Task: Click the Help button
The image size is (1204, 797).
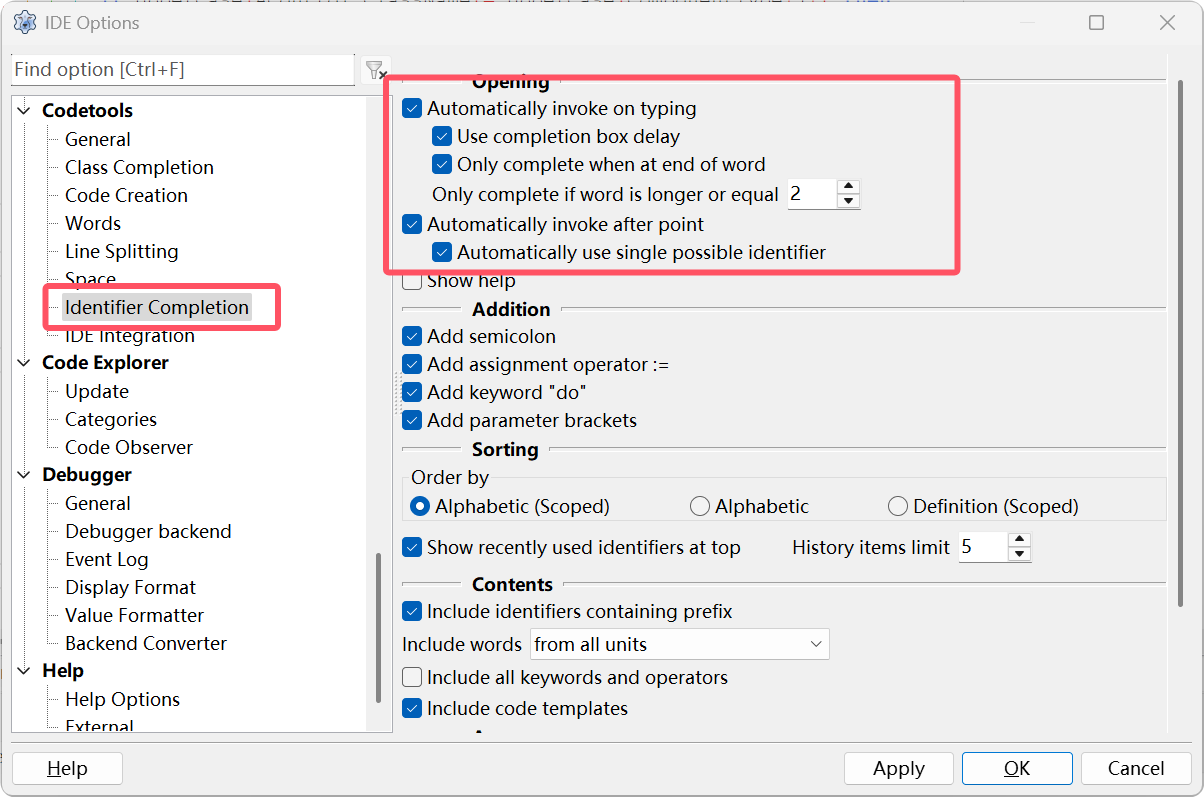Action: tap(67, 769)
